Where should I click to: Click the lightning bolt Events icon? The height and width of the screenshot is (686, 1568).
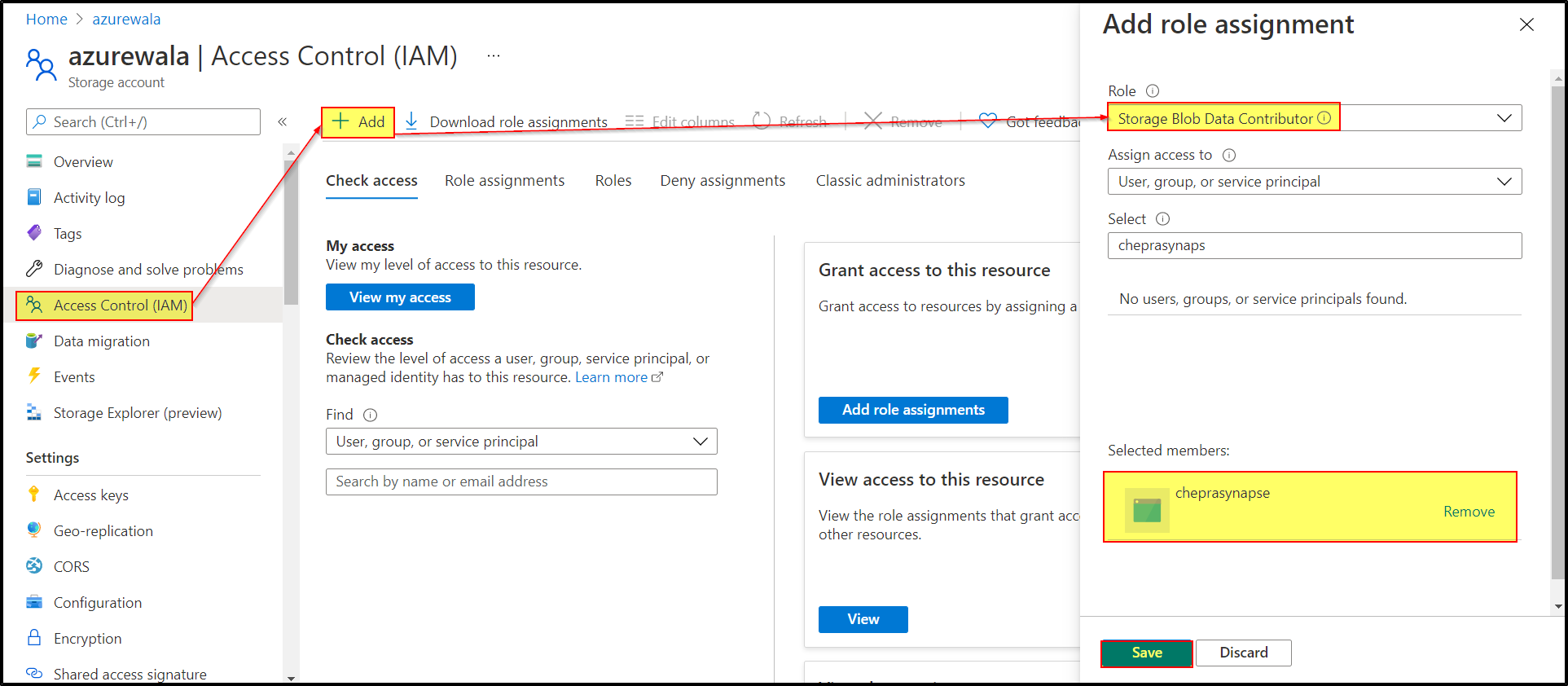click(x=34, y=376)
